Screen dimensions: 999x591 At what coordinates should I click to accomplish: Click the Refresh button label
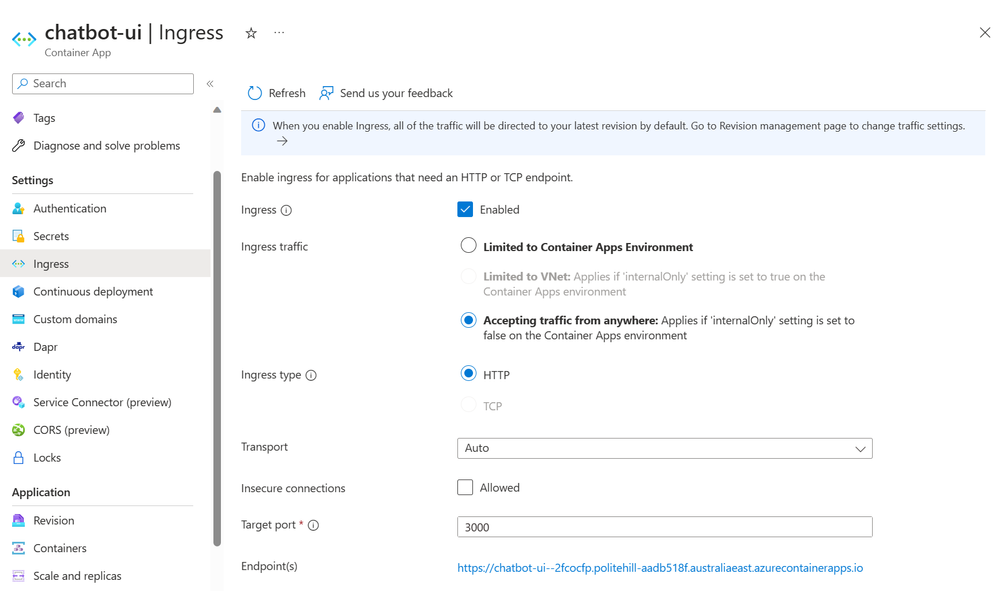coord(287,93)
